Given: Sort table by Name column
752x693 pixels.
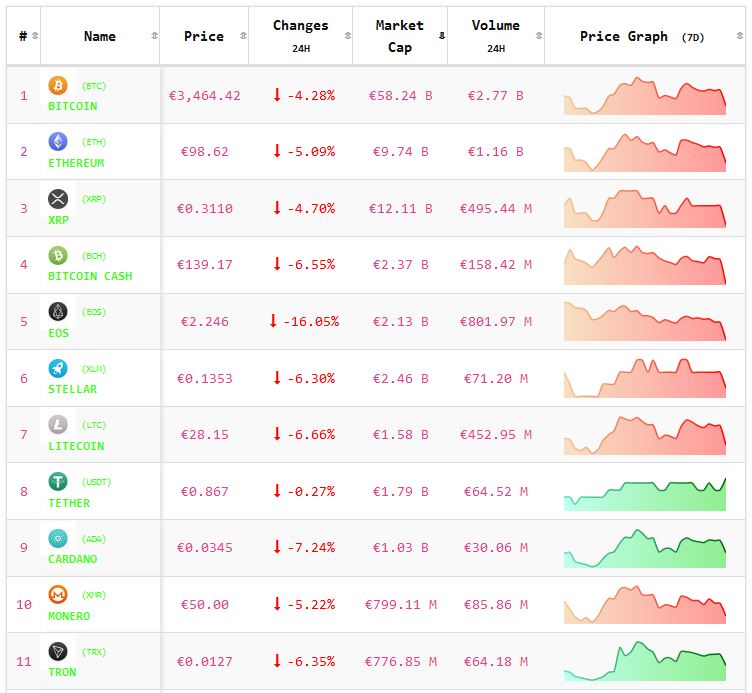Looking at the screenshot, I should (100, 36).
